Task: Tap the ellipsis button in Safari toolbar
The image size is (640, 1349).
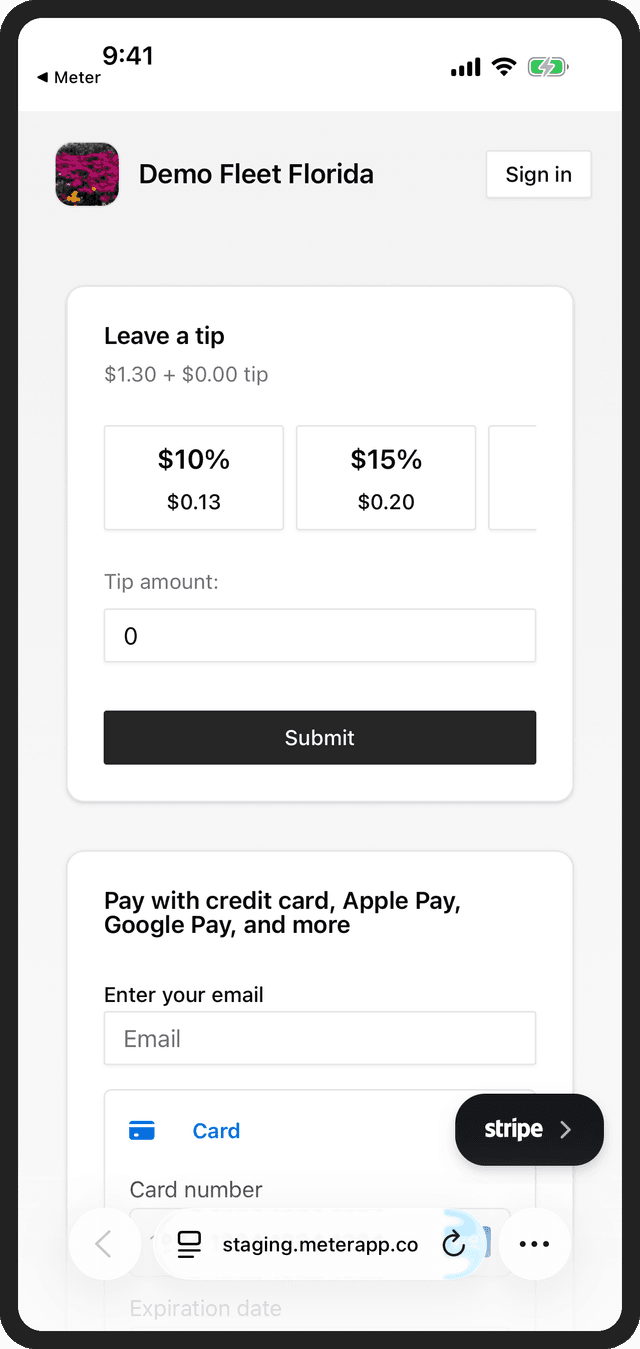Action: click(x=535, y=1244)
